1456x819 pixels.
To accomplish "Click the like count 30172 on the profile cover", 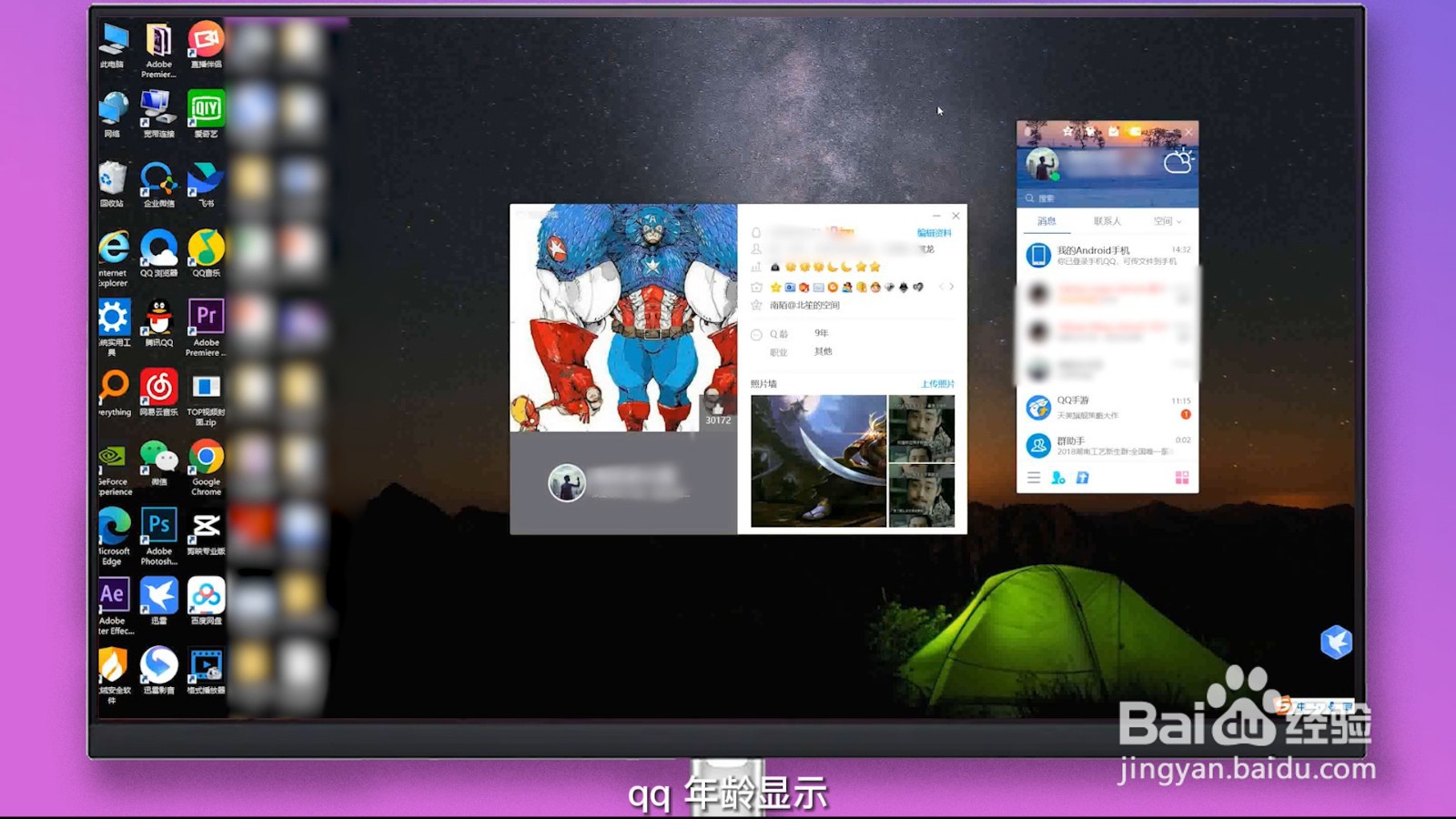I will click(717, 414).
